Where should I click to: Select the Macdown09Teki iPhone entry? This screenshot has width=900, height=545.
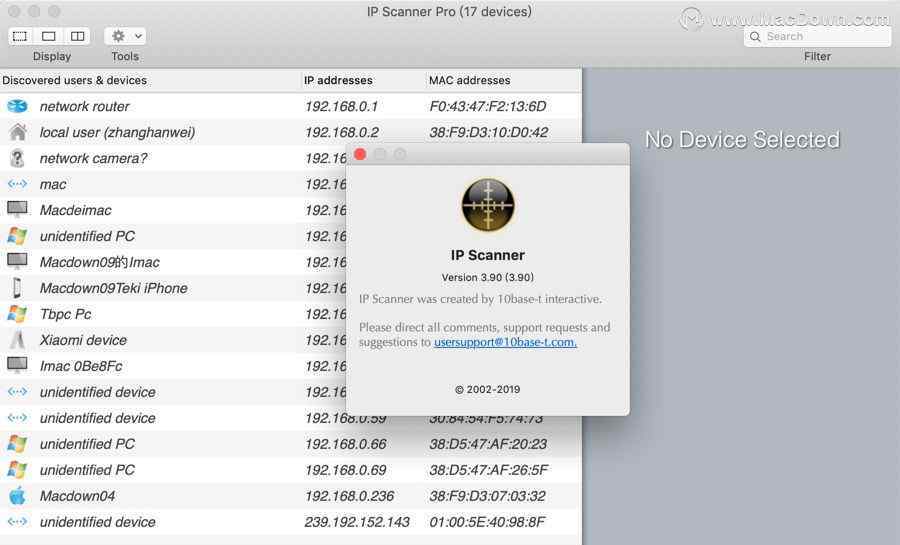pos(114,288)
